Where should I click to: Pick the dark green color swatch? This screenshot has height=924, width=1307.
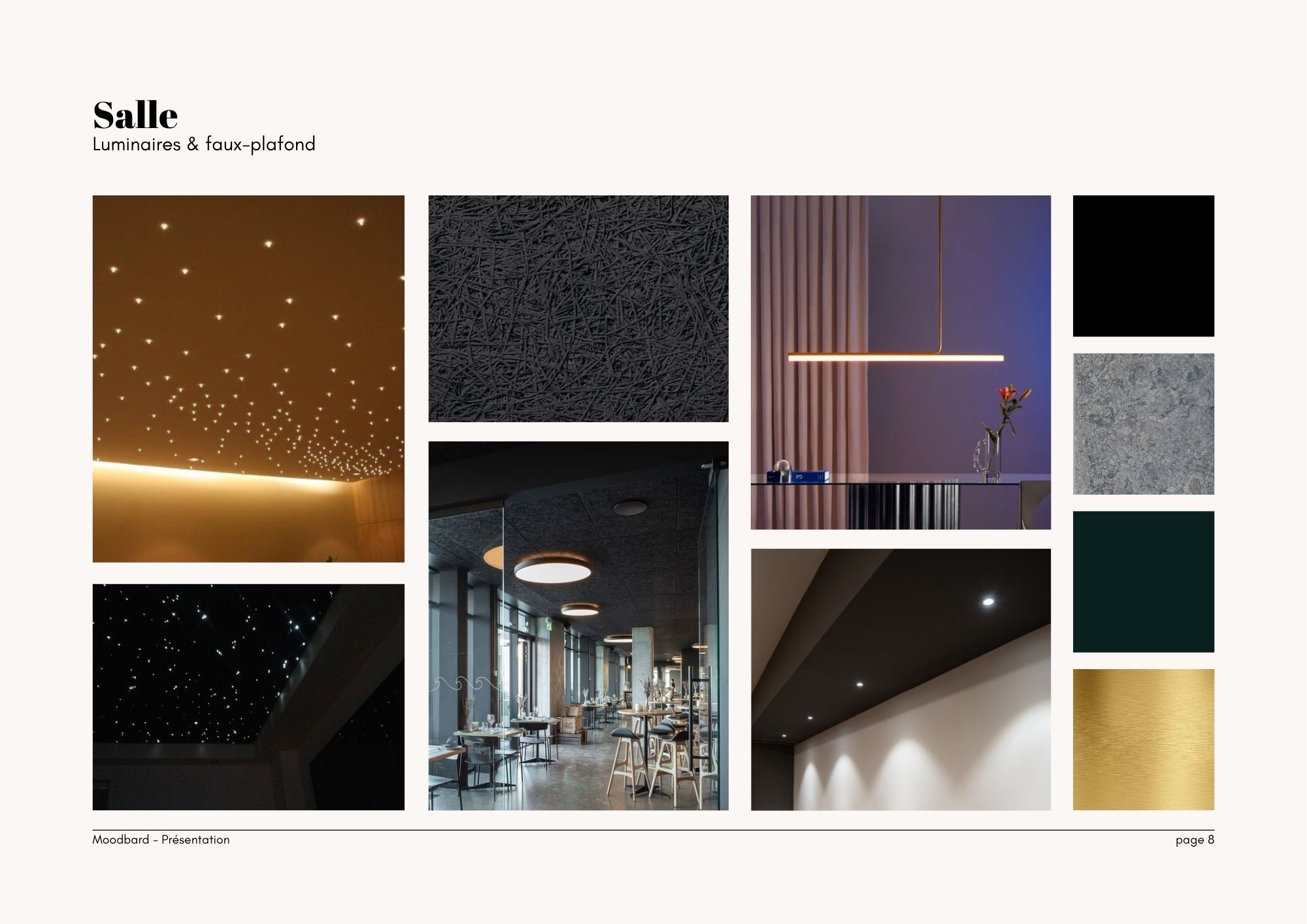1144,582
